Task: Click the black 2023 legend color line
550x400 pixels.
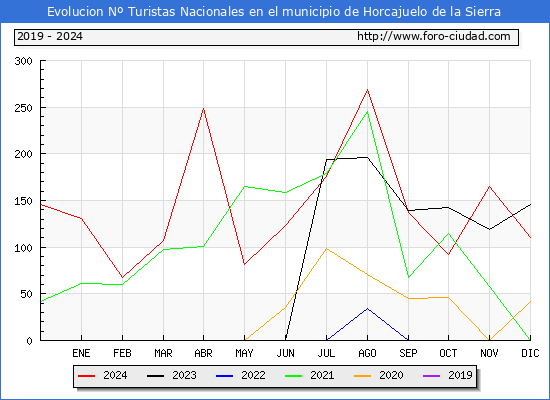Action: 155,376
